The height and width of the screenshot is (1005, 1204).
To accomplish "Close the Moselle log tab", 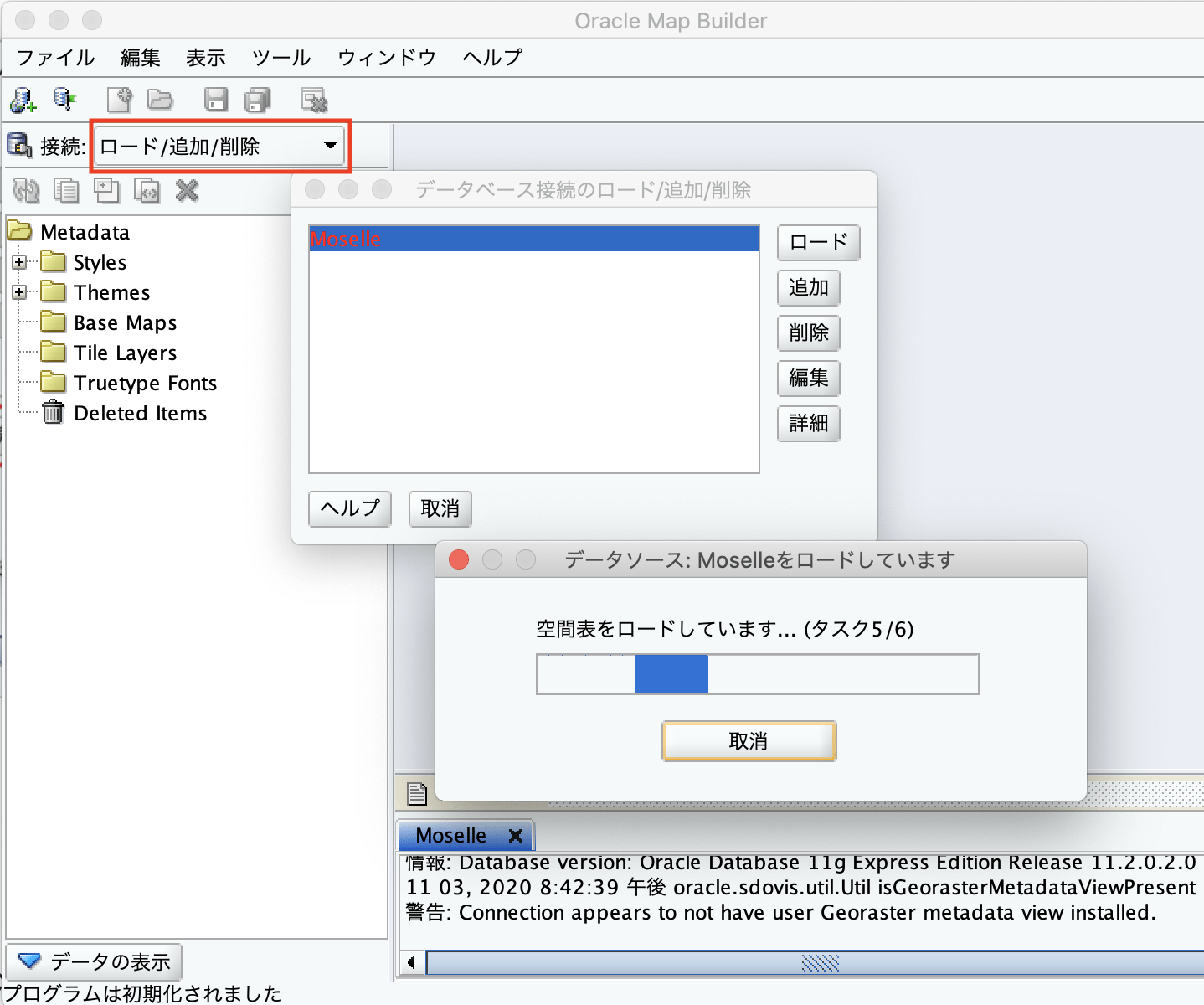I will point(516,835).
